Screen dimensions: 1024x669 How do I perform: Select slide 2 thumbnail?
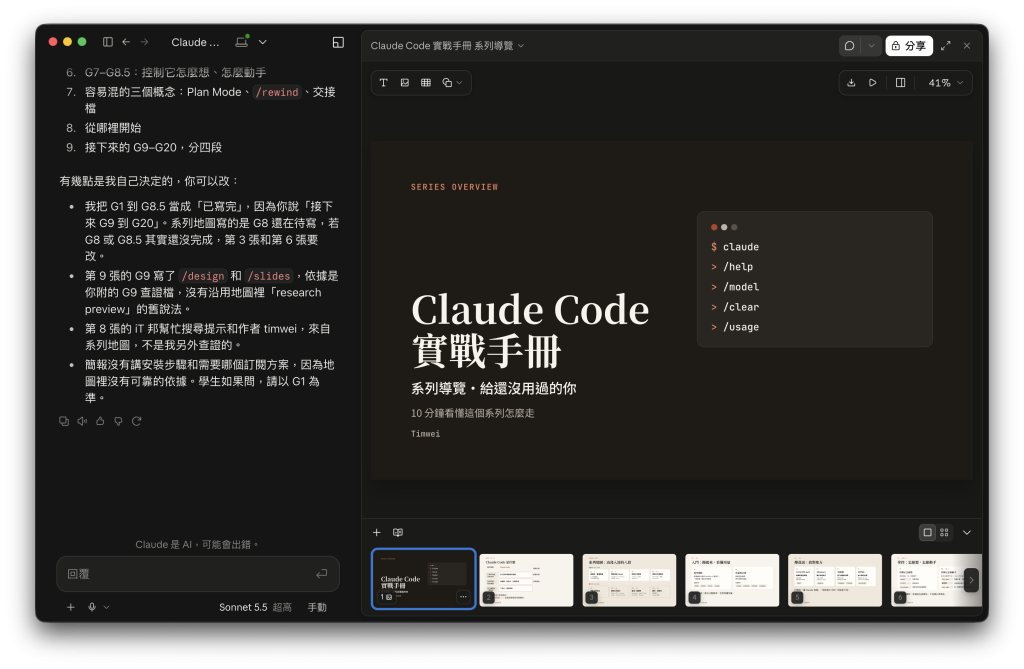point(526,580)
